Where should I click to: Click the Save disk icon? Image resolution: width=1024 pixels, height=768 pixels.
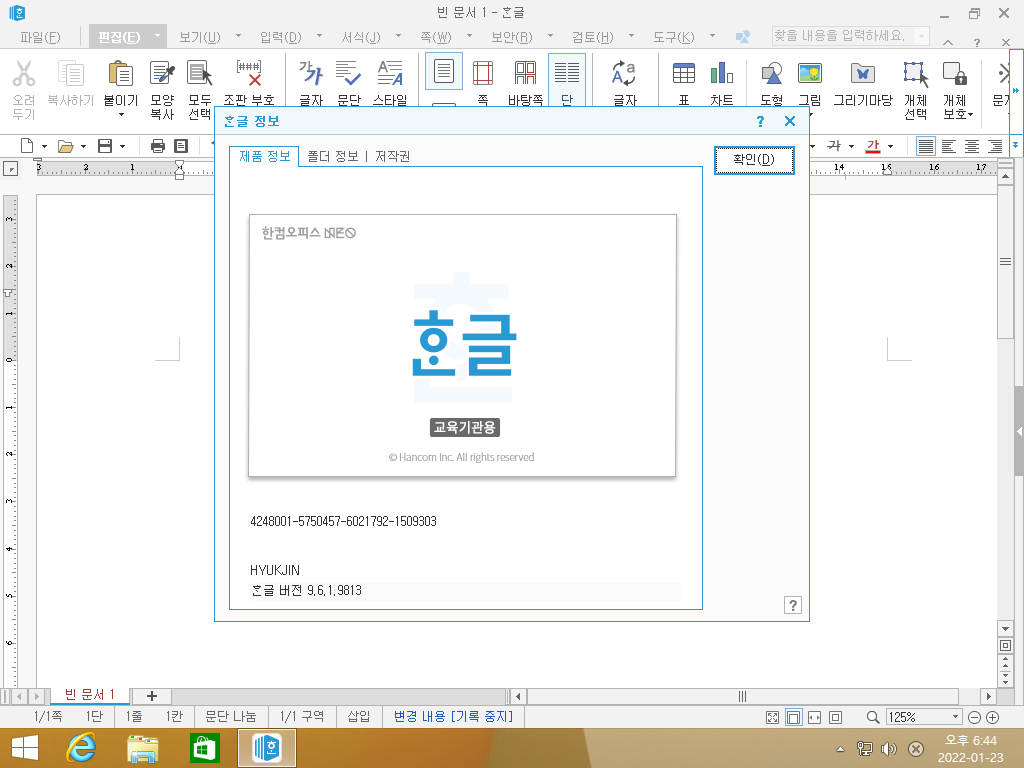coord(105,146)
